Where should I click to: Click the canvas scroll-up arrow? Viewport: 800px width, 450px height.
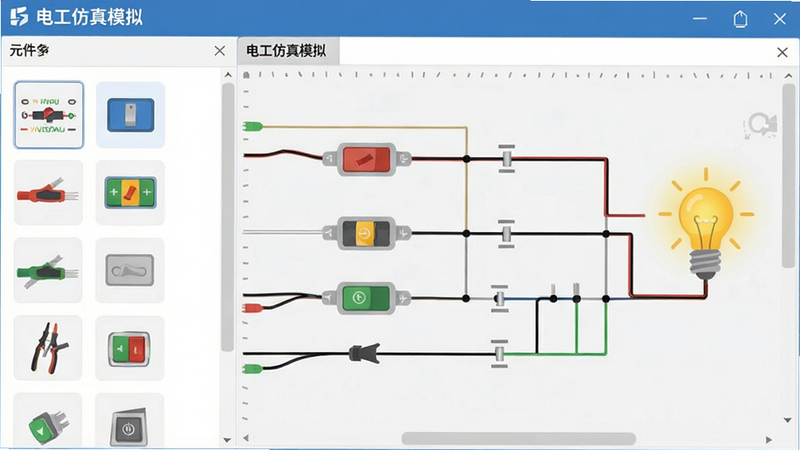(788, 76)
